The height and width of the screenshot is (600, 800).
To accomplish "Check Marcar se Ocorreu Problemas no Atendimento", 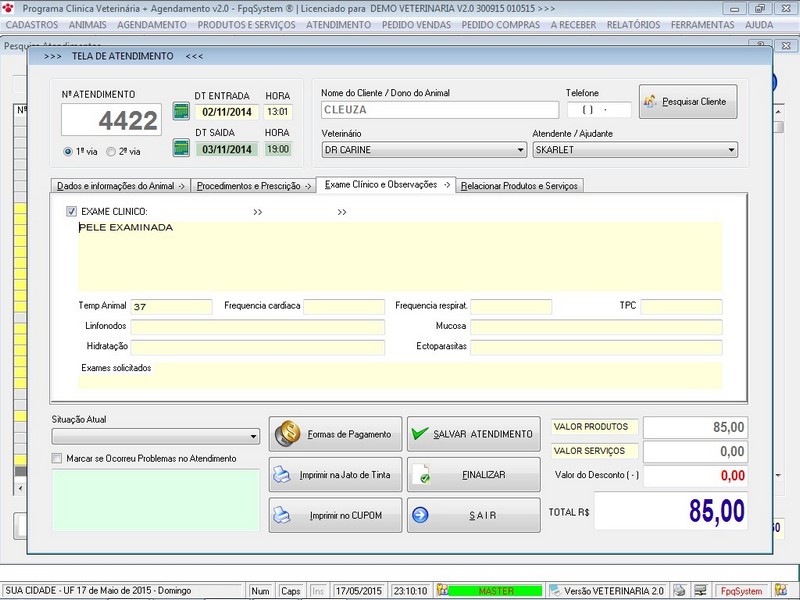I will (x=58, y=459).
